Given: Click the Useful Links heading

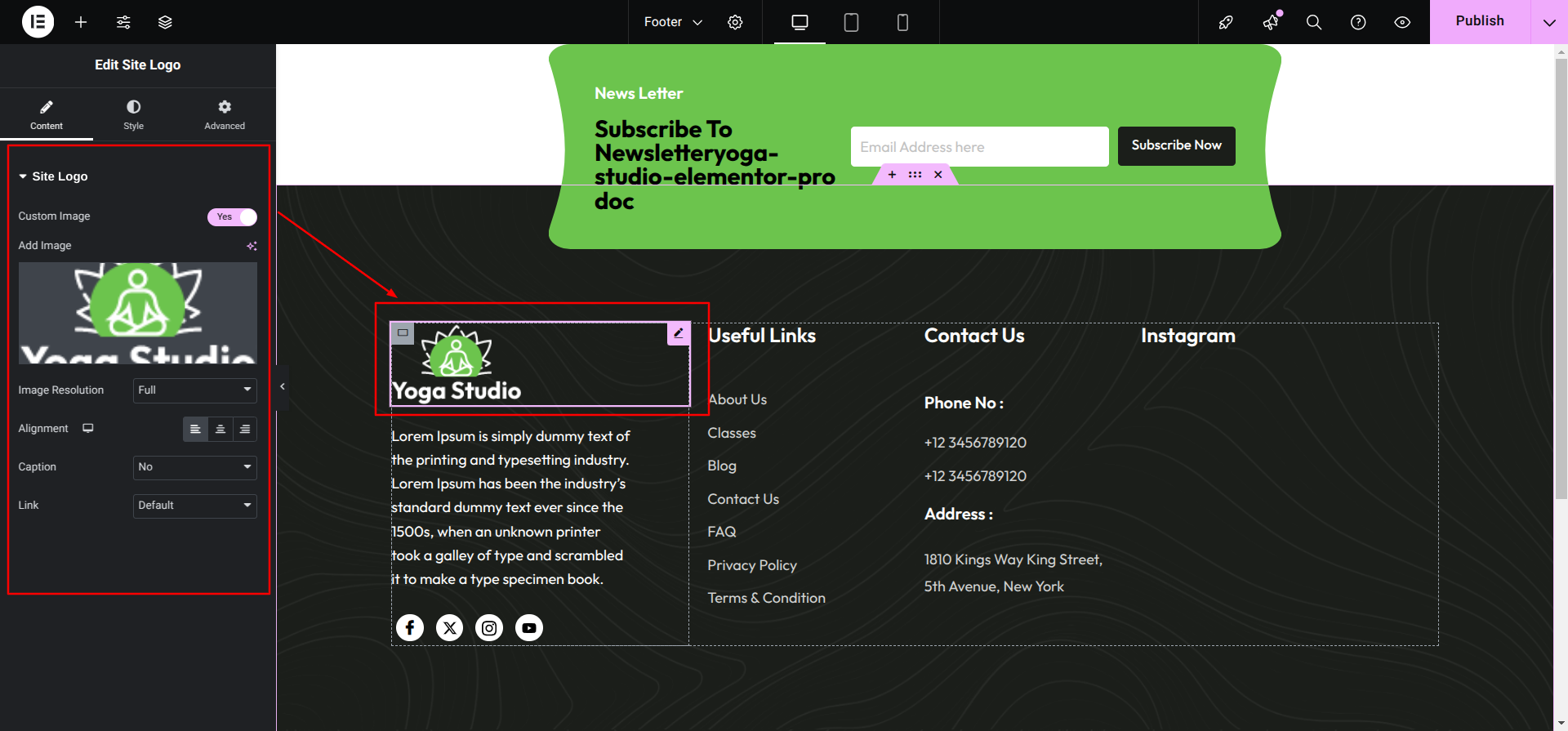Looking at the screenshot, I should point(762,336).
